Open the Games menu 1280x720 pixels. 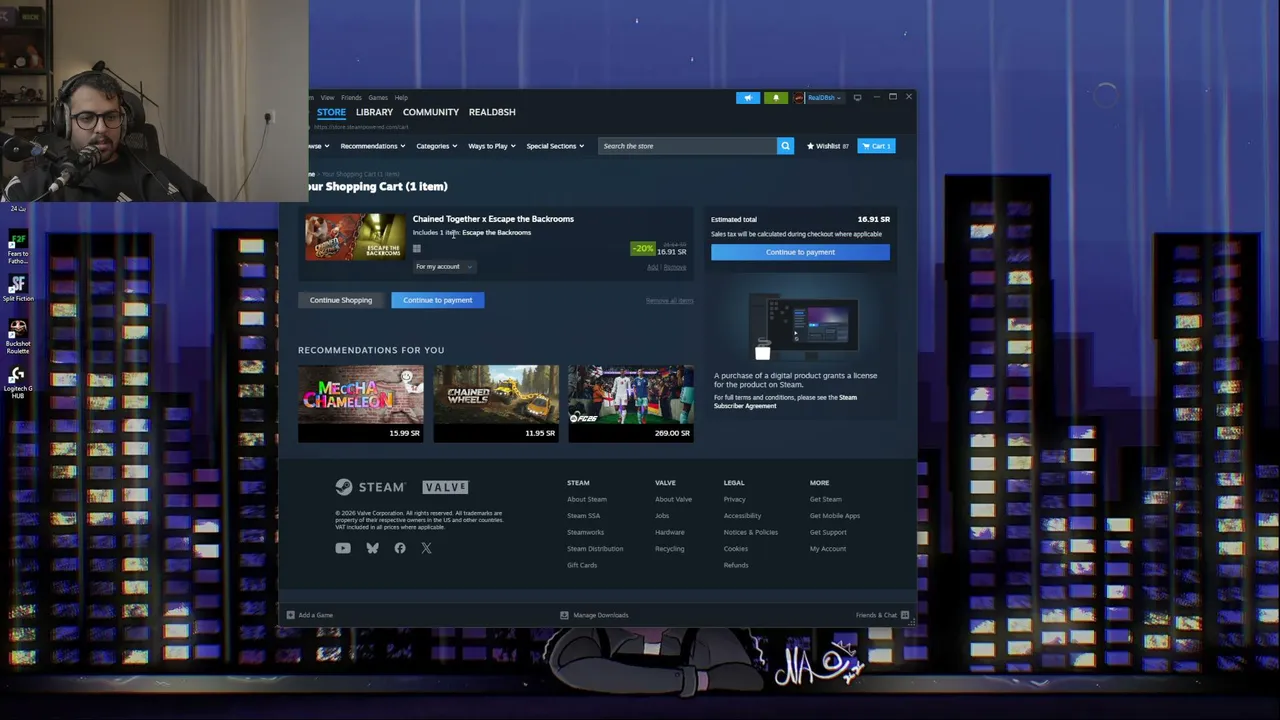378,98
